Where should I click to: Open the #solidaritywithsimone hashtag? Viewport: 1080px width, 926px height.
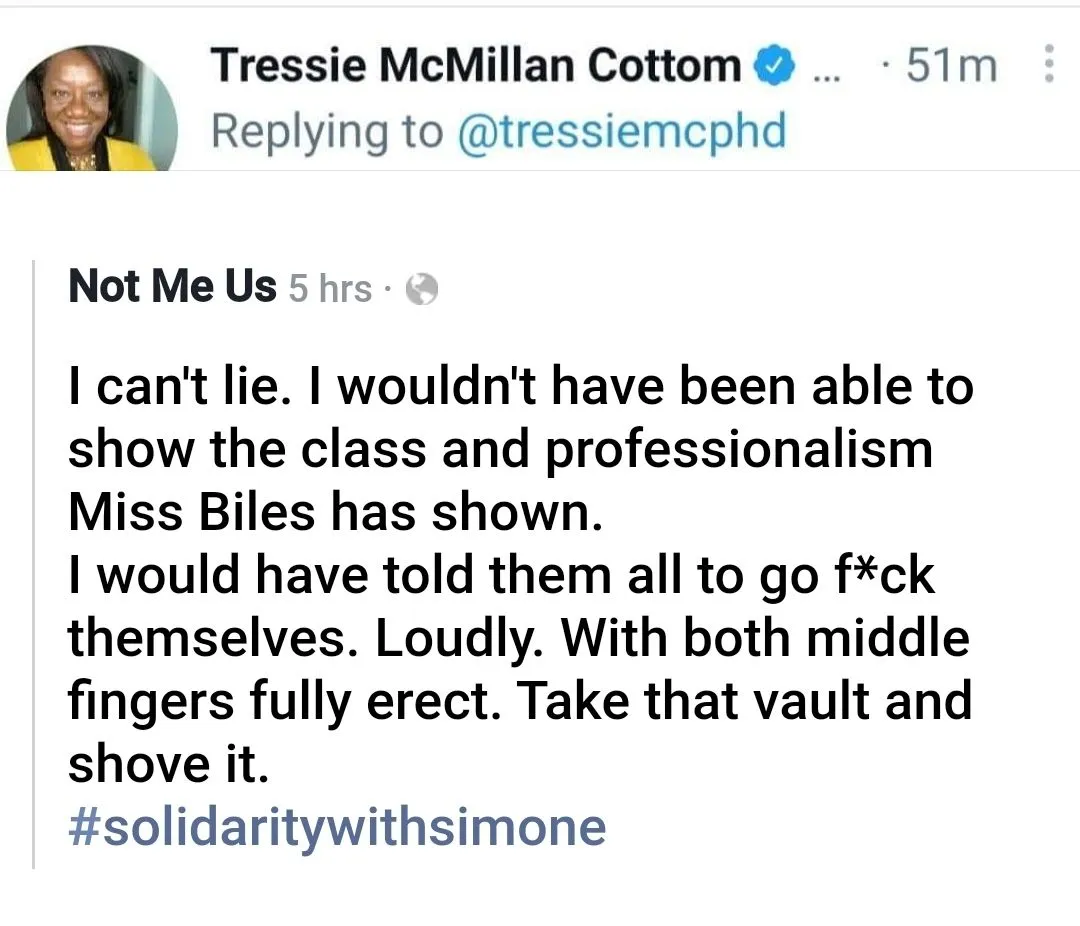(337, 826)
